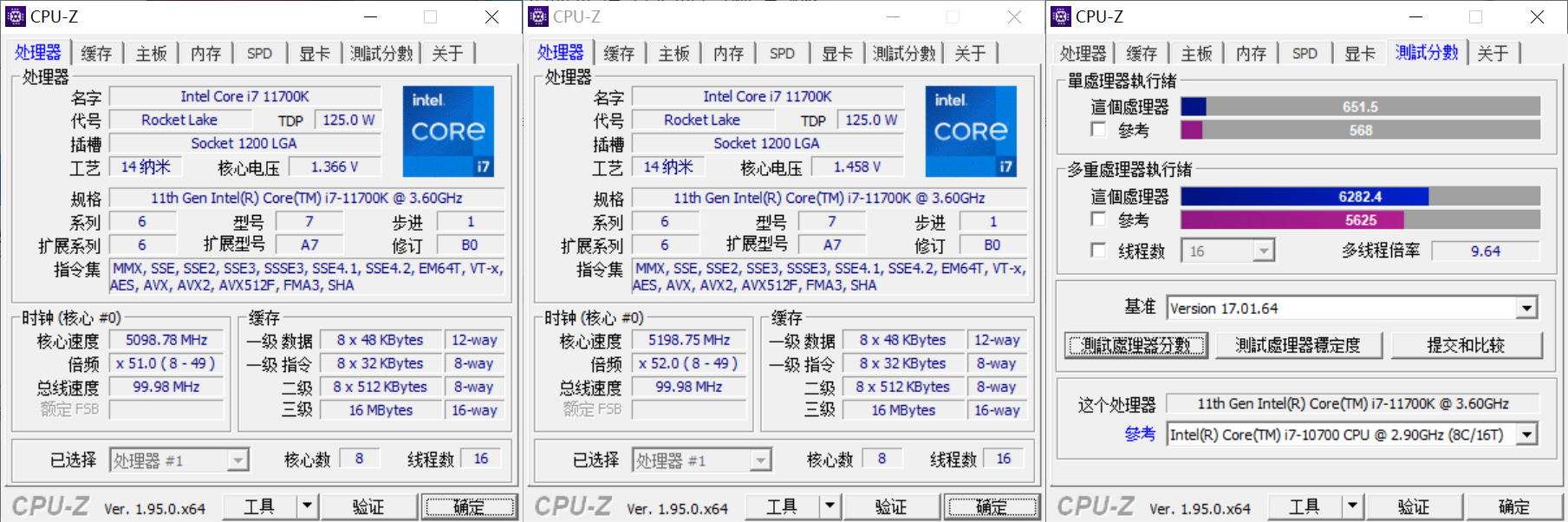Click 125.0 W TDP value in left window

348,120
